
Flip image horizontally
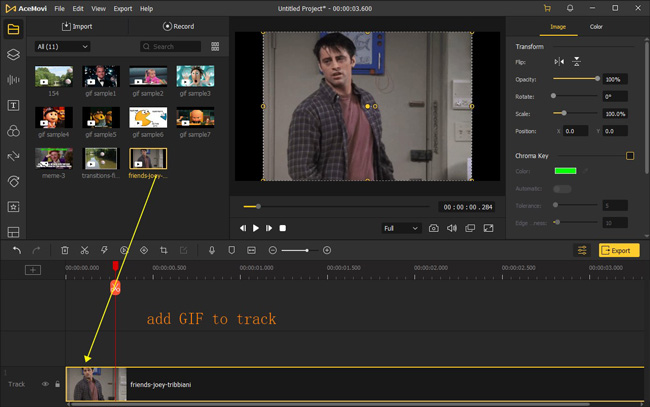(x=559, y=62)
